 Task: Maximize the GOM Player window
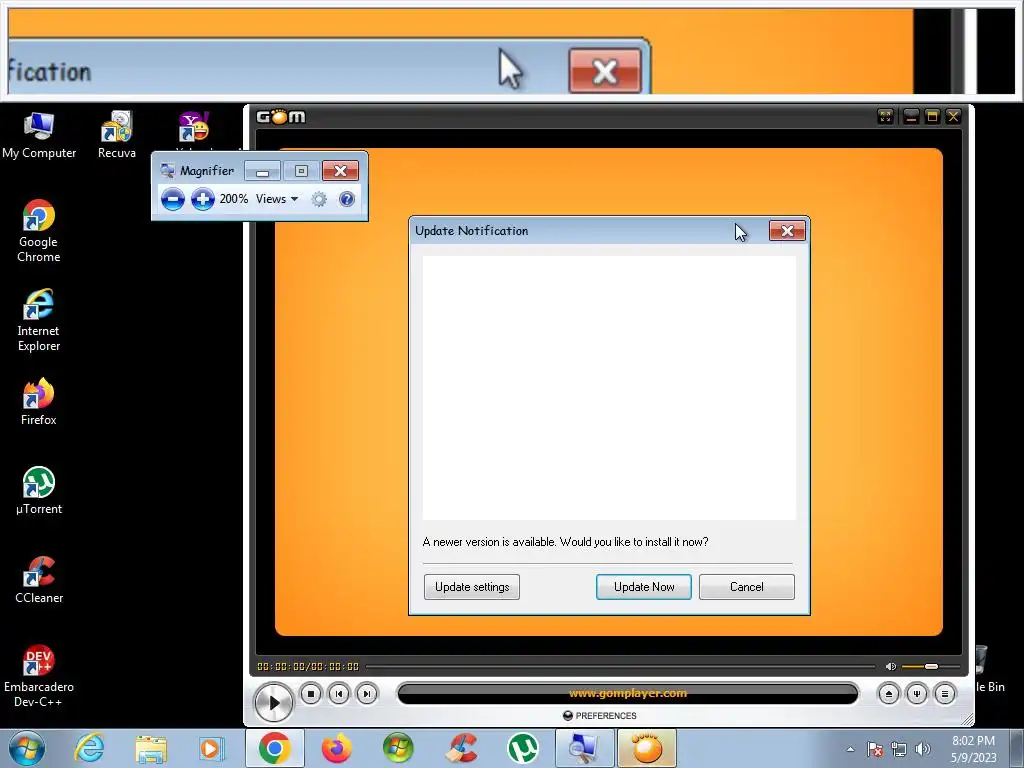932,117
